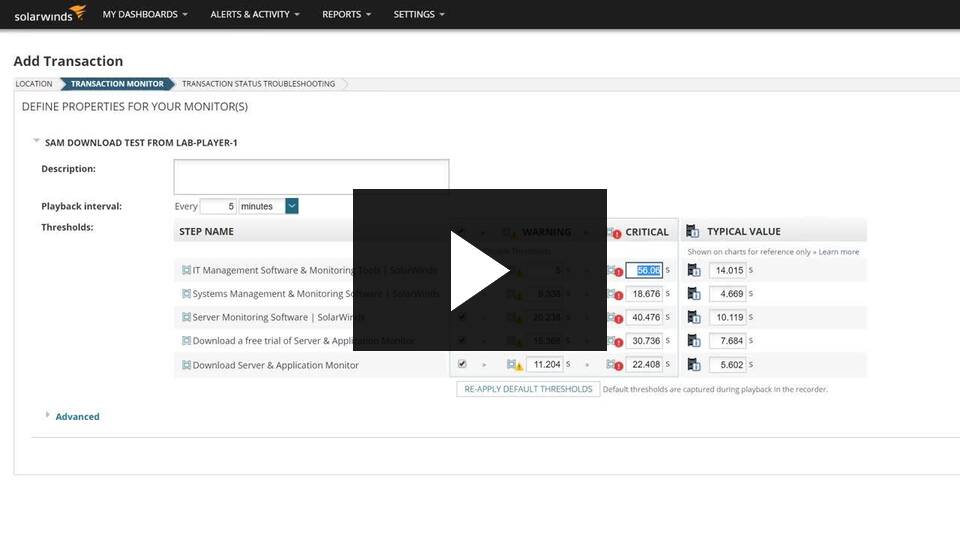Click the SolarWinds logo
Image resolution: width=960 pixels, height=540 pixels.
(50, 14)
